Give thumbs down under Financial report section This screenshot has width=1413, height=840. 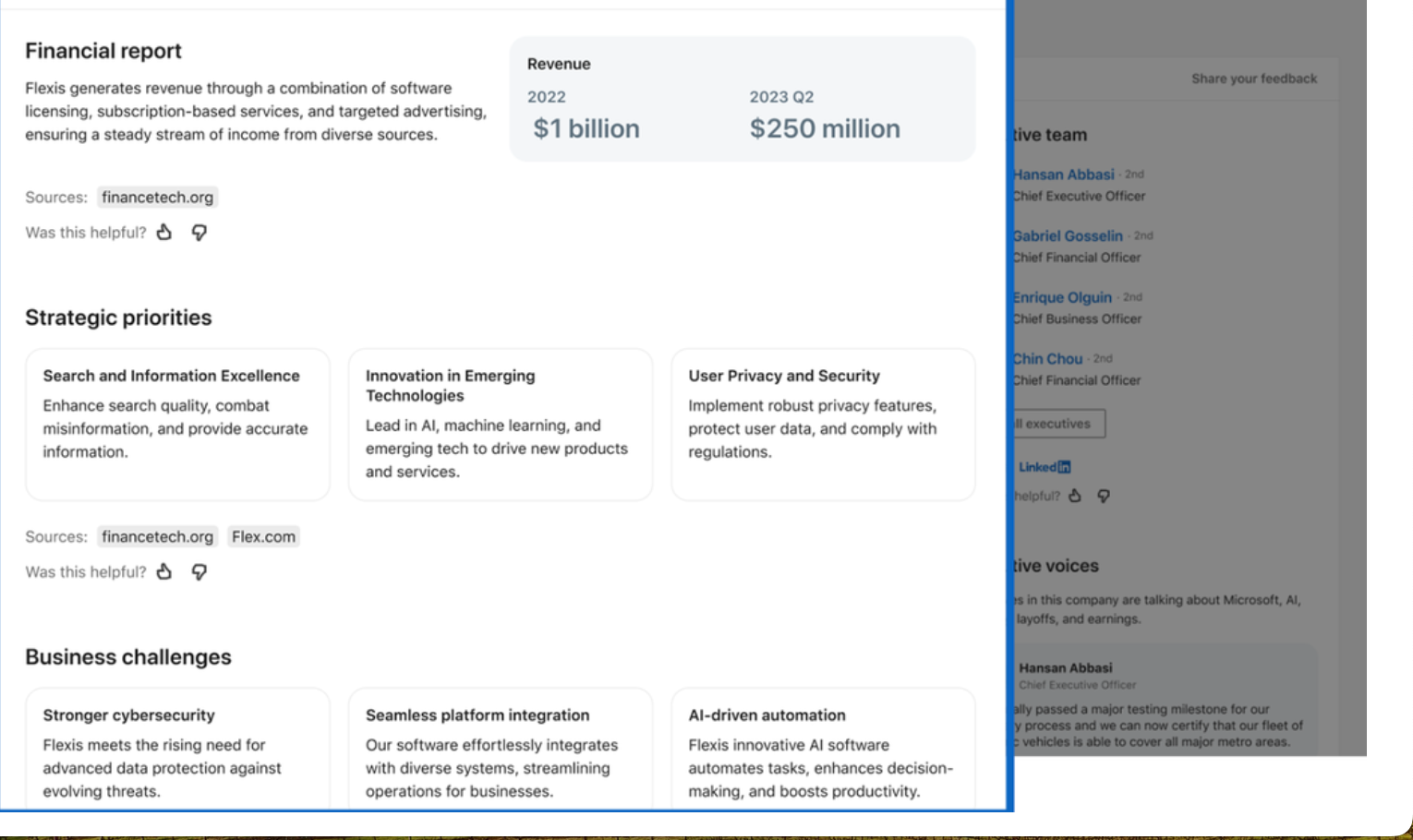point(199,233)
